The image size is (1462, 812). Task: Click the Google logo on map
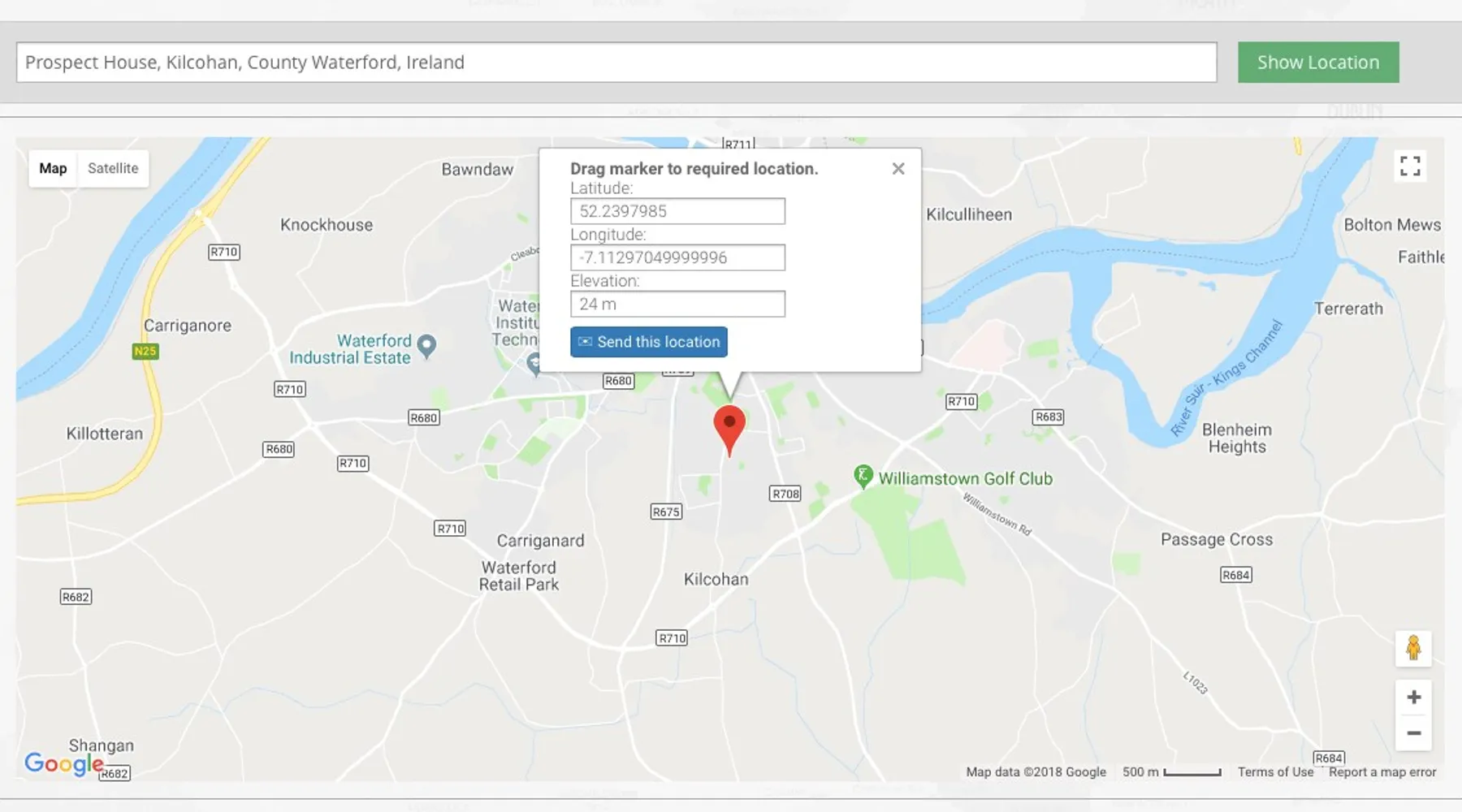coord(64,764)
